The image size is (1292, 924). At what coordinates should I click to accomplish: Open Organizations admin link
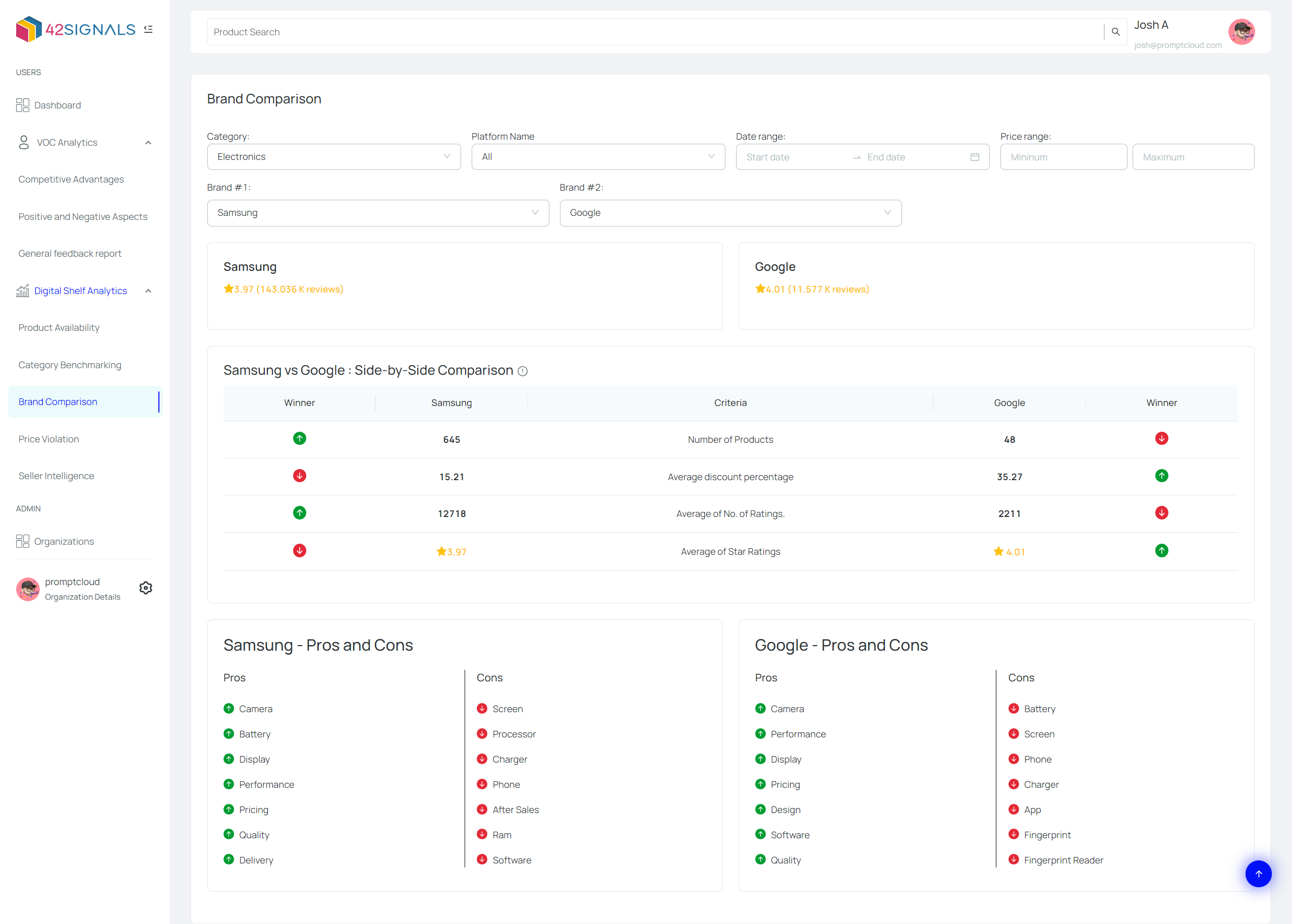coord(64,541)
